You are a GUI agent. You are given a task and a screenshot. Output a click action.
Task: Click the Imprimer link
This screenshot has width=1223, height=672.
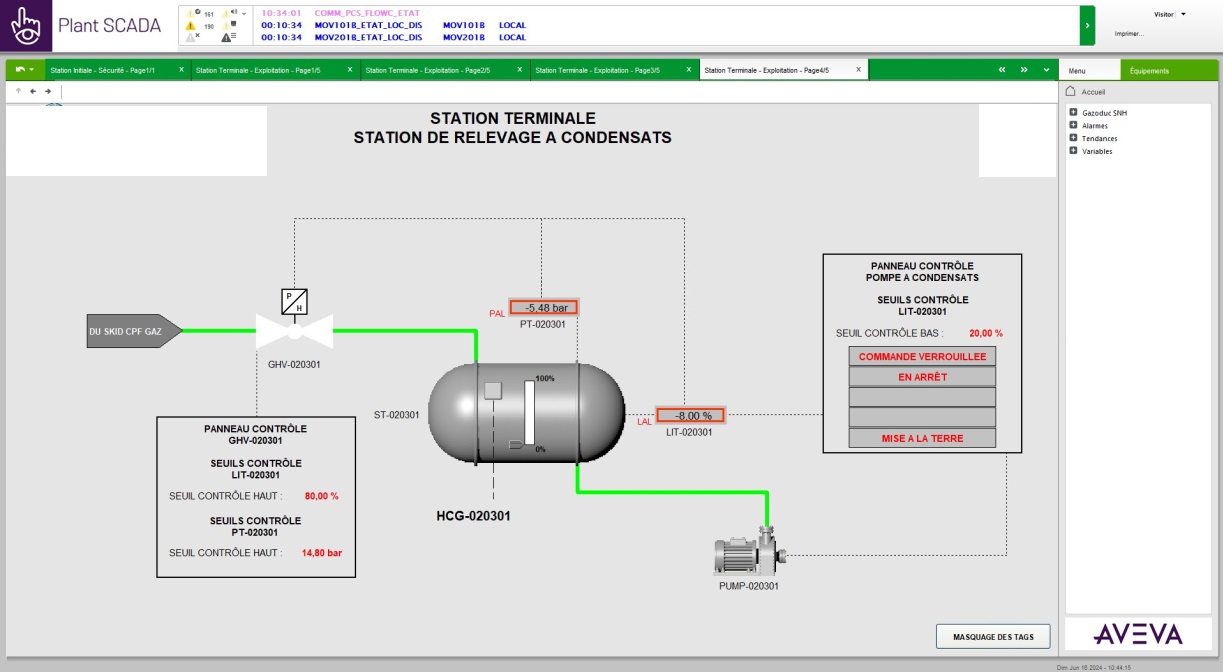click(x=1129, y=33)
